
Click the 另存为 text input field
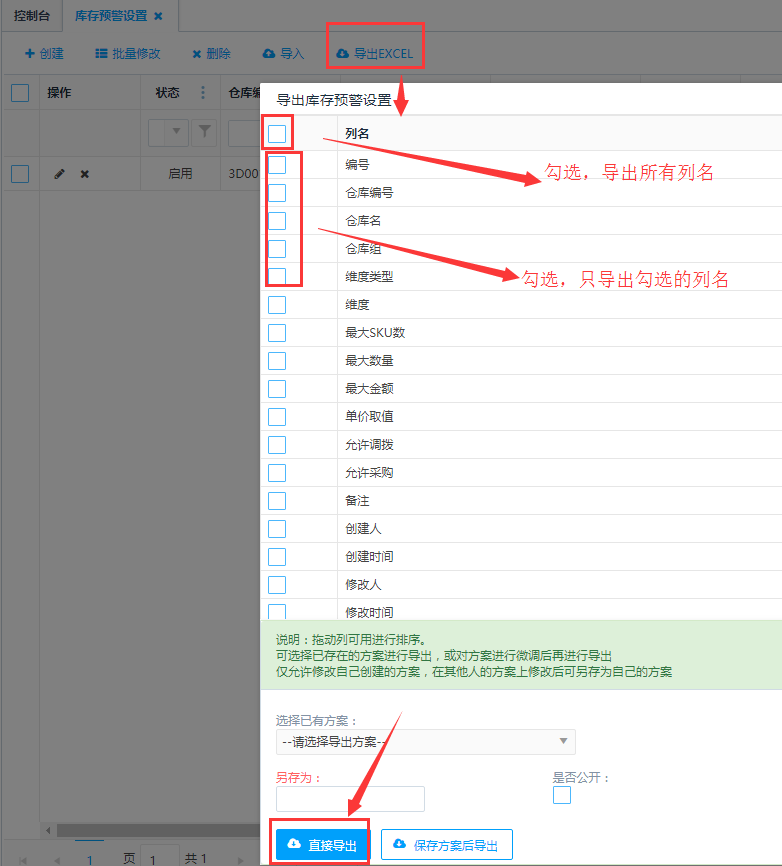coord(350,798)
